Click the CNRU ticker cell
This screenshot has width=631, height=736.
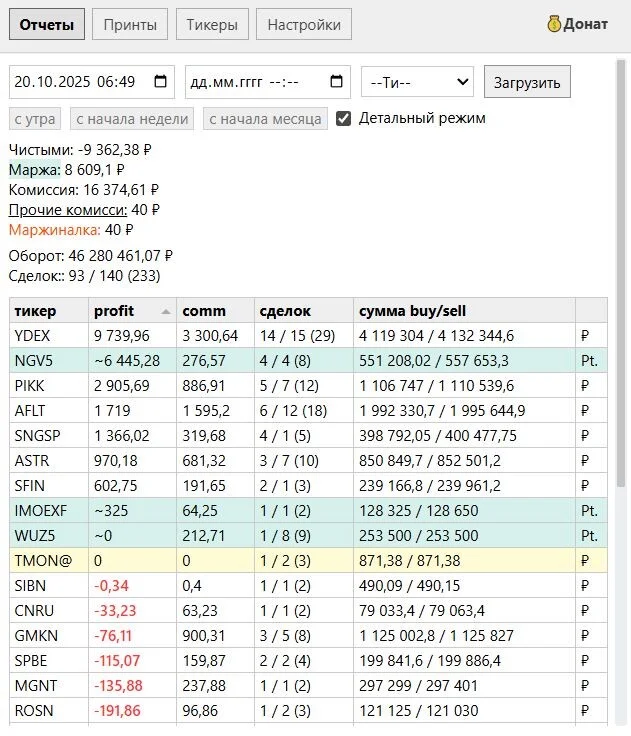point(49,611)
